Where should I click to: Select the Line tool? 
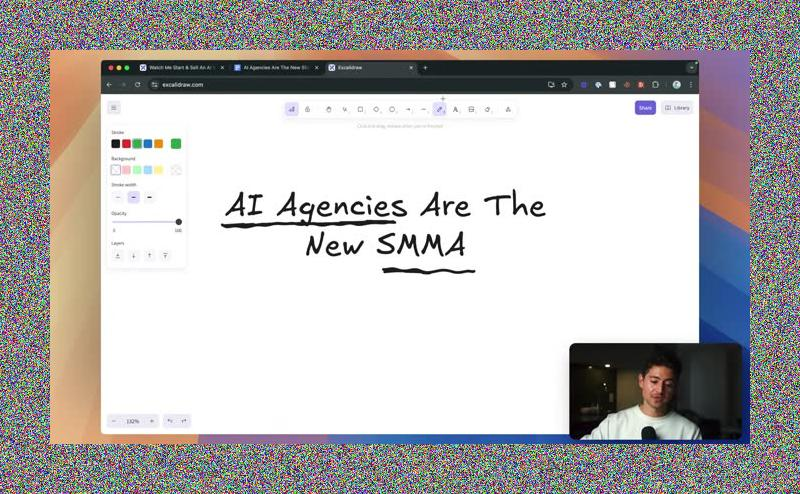pyautogui.click(x=423, y=109)
